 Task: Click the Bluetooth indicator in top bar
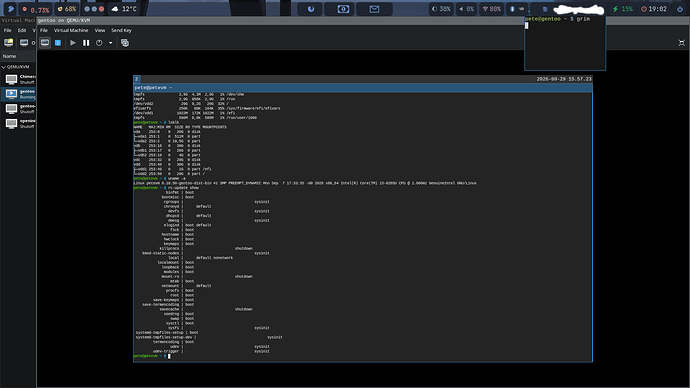[x=512, y=9]
